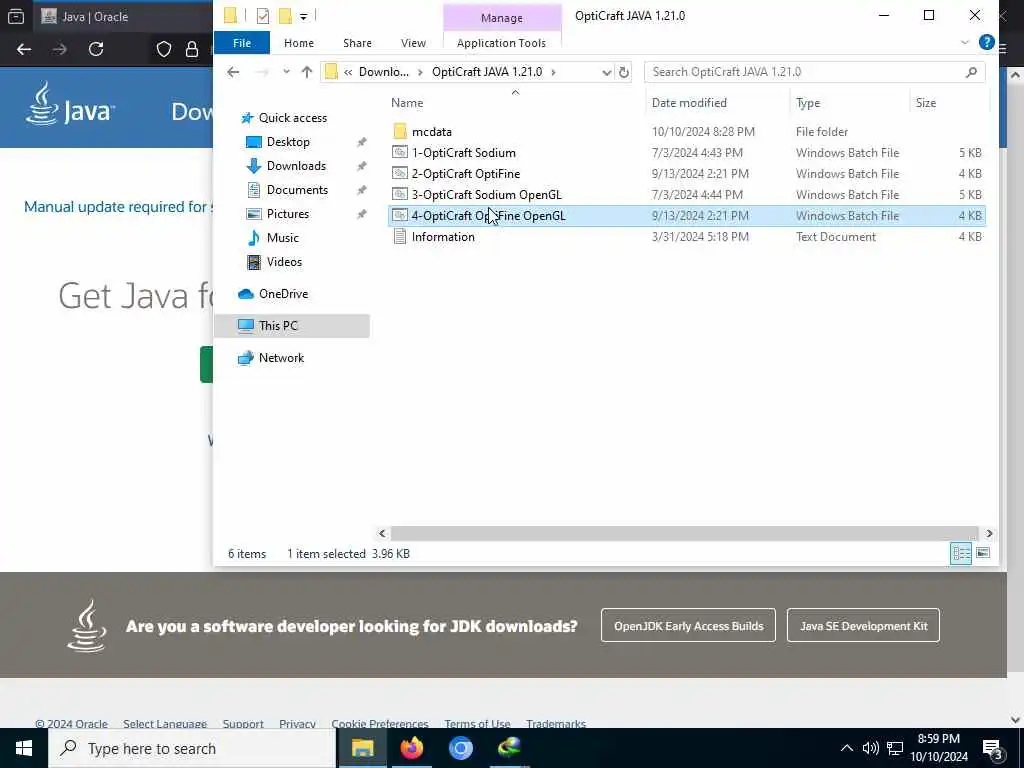Viewport: 1024px width, 768px height.
Task: Expand path after OptiCraft JAVA 1.21.0 breadcrumb
Action: tap(553, 72)
